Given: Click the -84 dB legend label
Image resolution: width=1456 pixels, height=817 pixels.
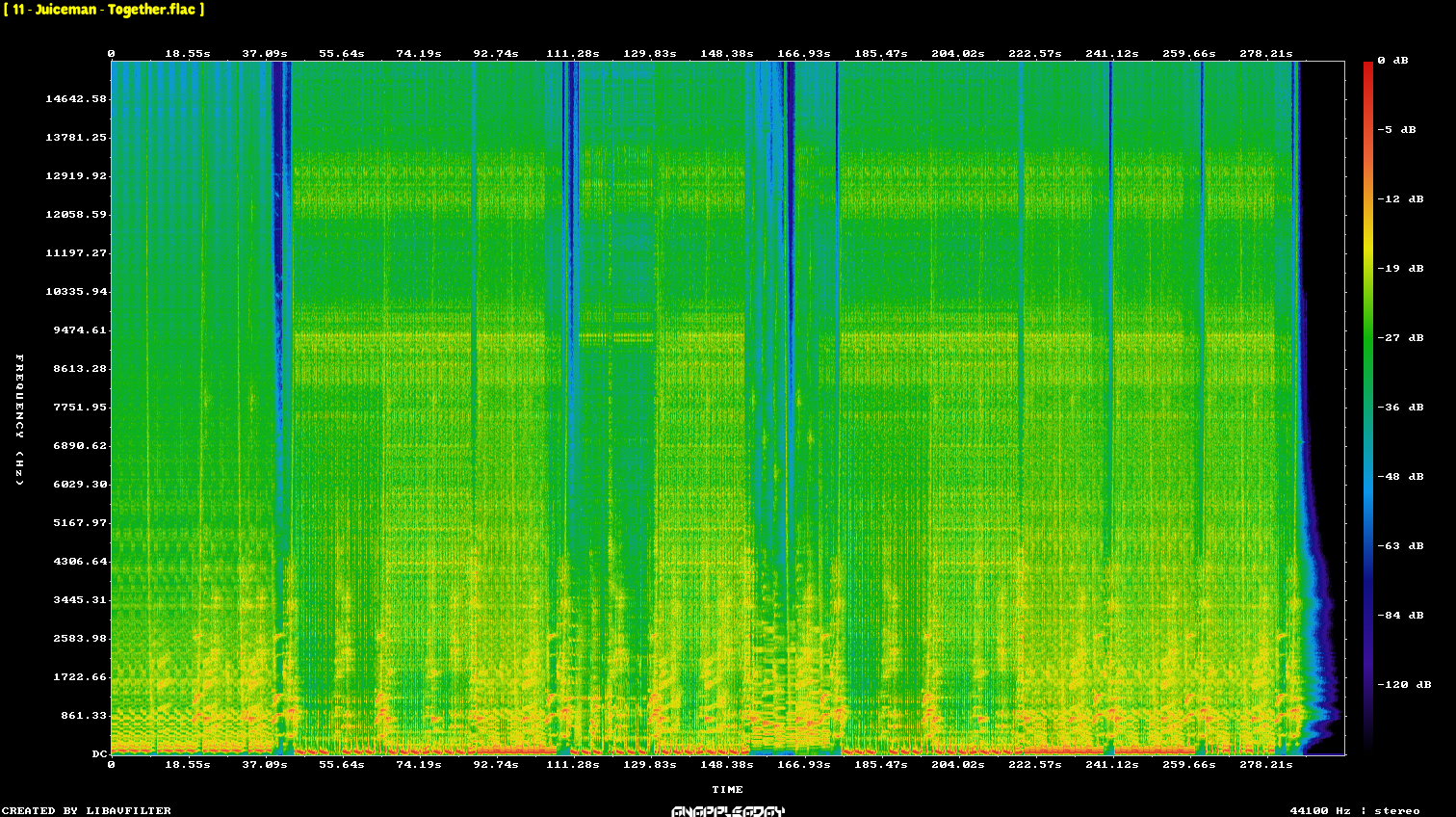Looking at the screenshot, I should point(1400,616).
